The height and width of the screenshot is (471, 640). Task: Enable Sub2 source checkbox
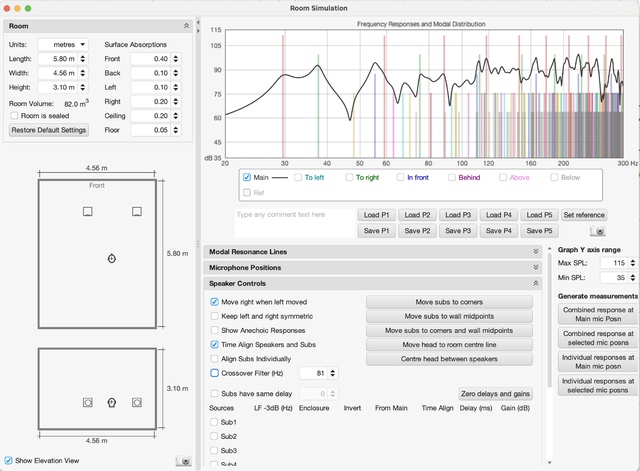[214, 436]
